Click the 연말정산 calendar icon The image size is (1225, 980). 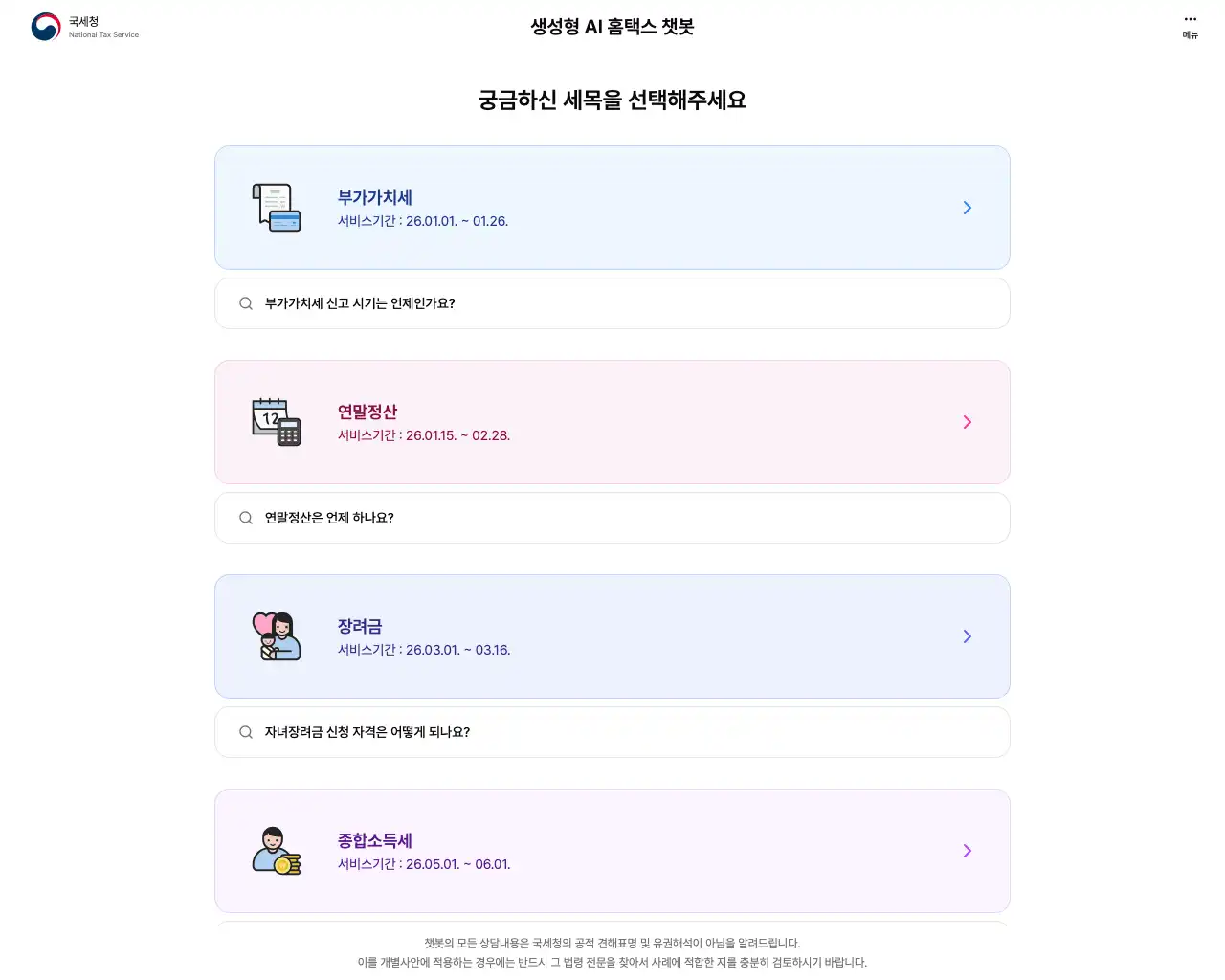pyautogui.click(x=277, y=421)
